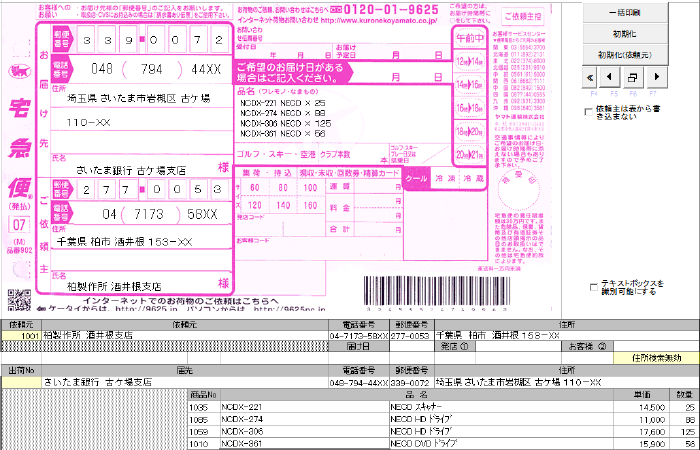Click the 届け日 input cell

412,346
